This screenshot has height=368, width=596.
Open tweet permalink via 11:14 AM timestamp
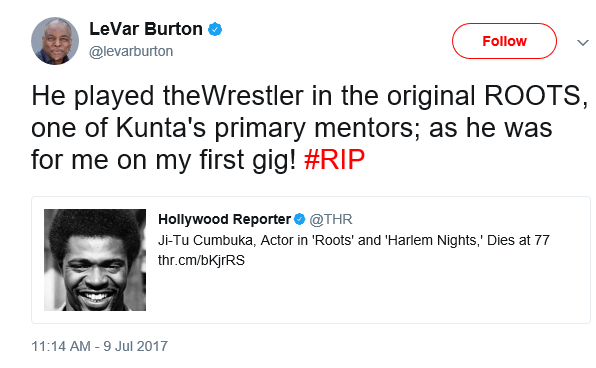coord(61,346)
